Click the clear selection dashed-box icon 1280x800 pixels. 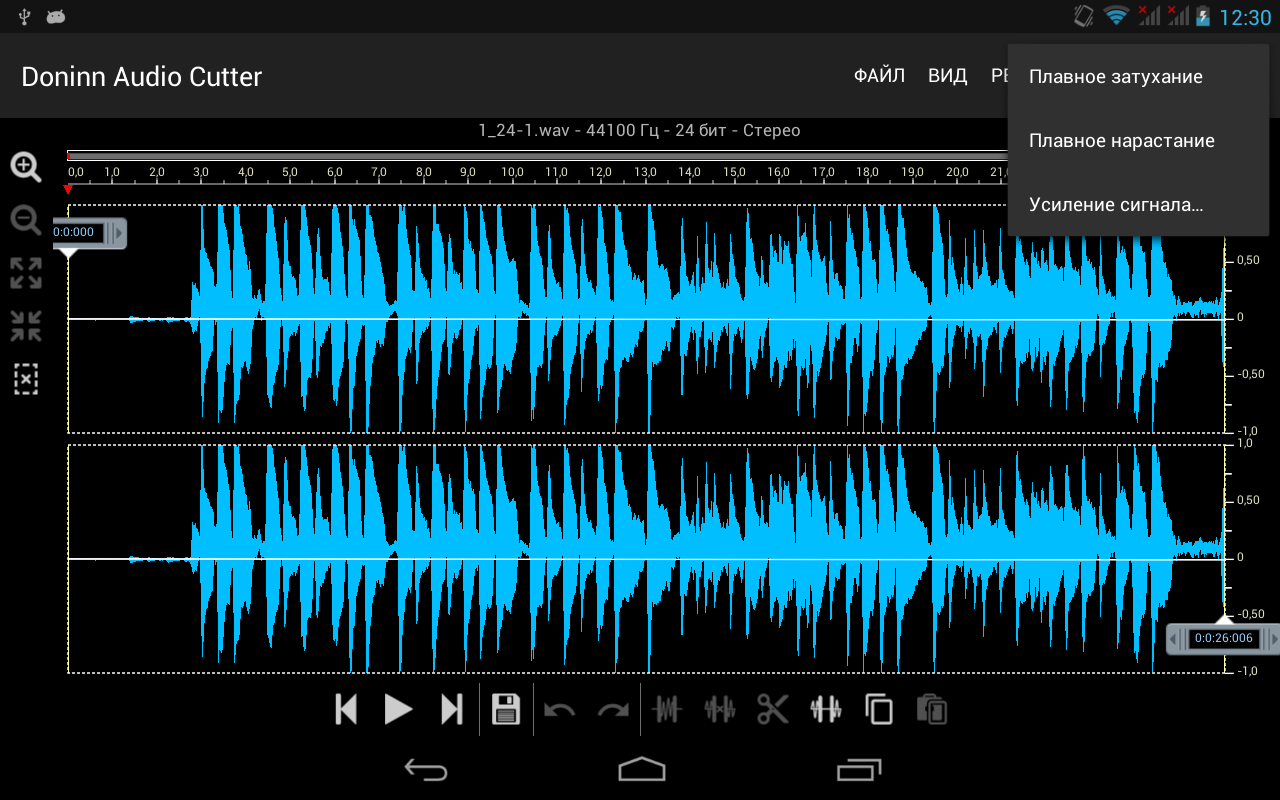click(x=26, y=379)
